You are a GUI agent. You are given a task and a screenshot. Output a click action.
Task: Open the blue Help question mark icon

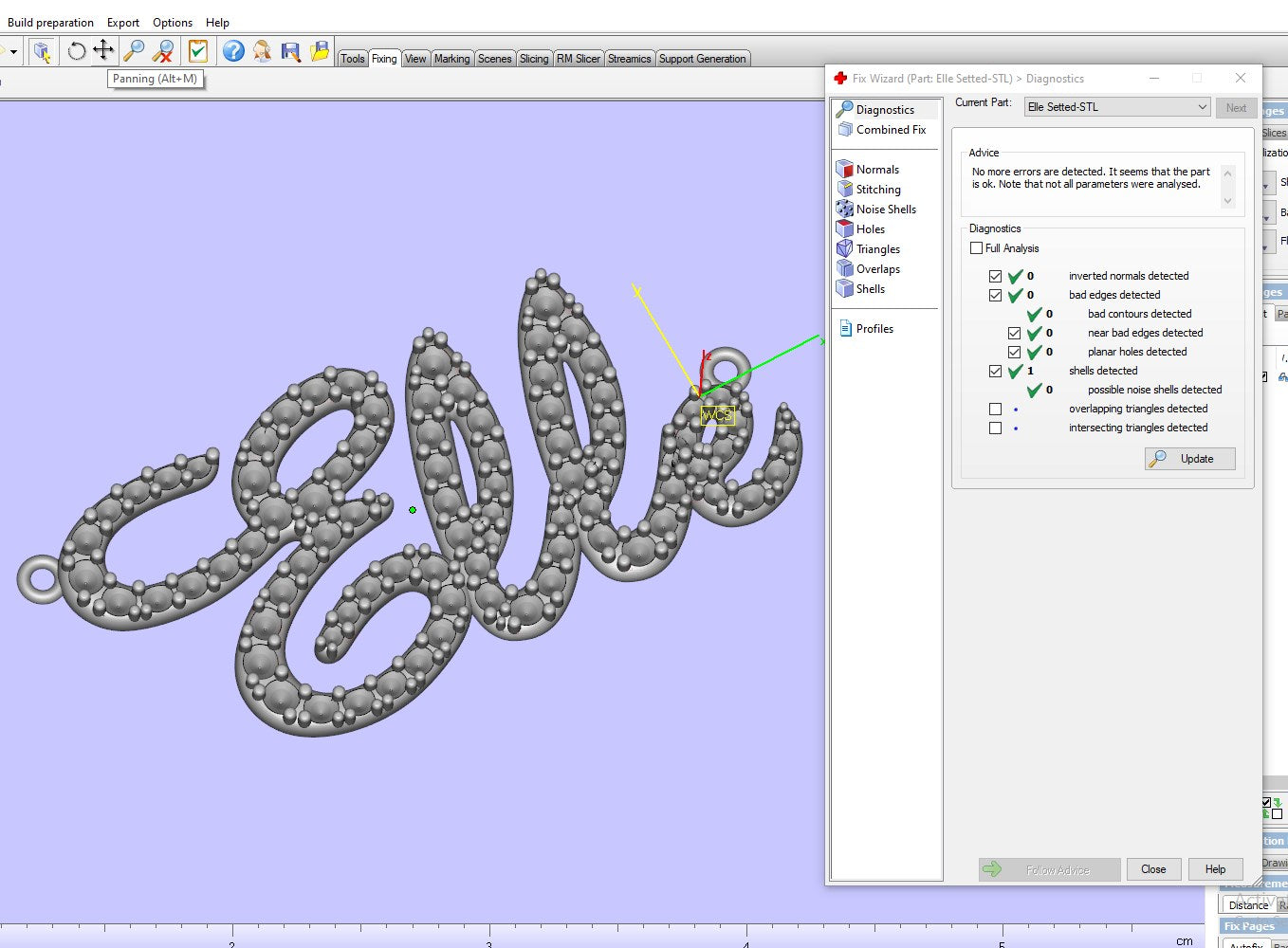[x=233, y=50]
